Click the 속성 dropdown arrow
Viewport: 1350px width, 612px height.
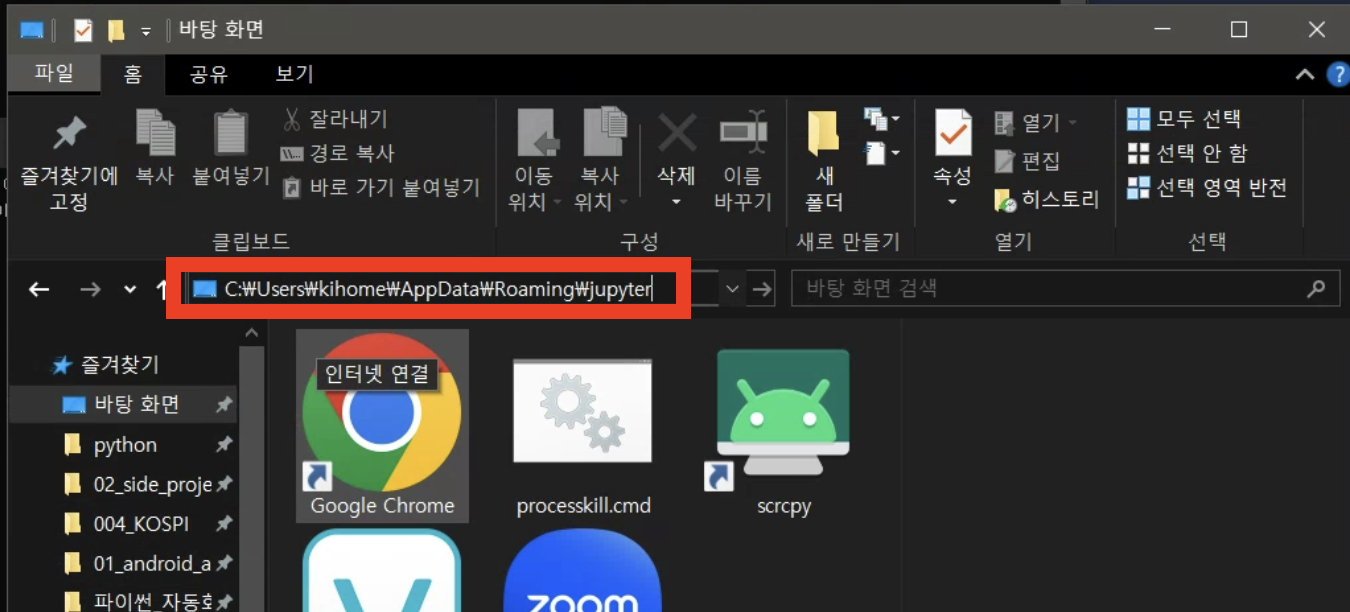tap(952, 201)
